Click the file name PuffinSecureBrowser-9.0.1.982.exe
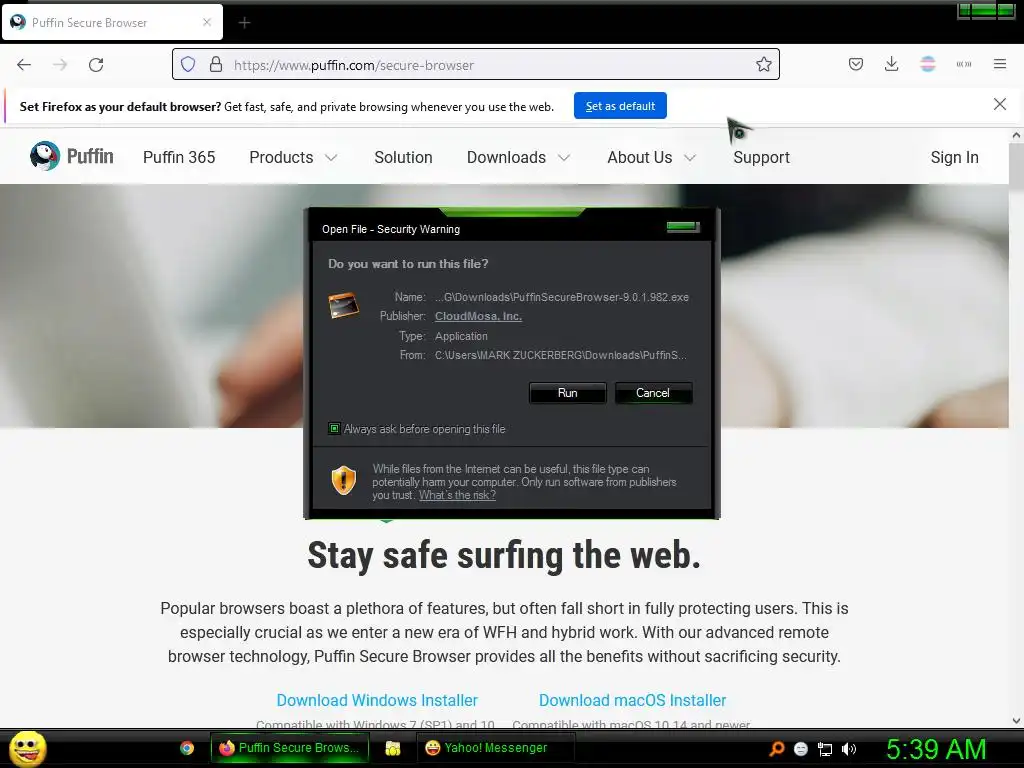1024x768 pixels. 600,297
